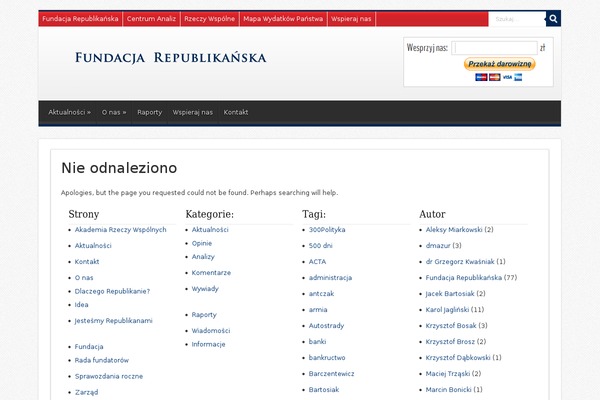
Task: Open Centrum Analiz top tab
Action: coord(151,19)
